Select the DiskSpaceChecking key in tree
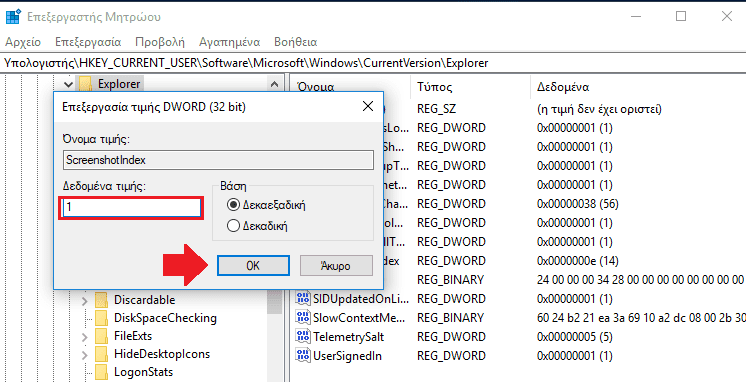 165,318
